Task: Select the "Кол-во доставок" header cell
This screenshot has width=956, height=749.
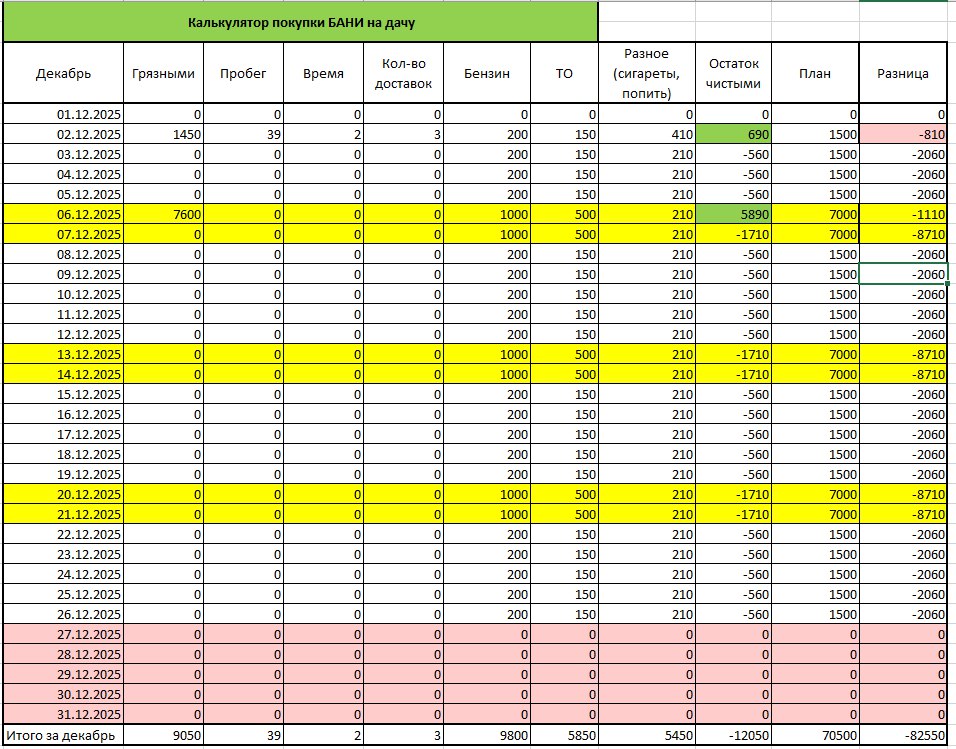Action: point(403,73)
